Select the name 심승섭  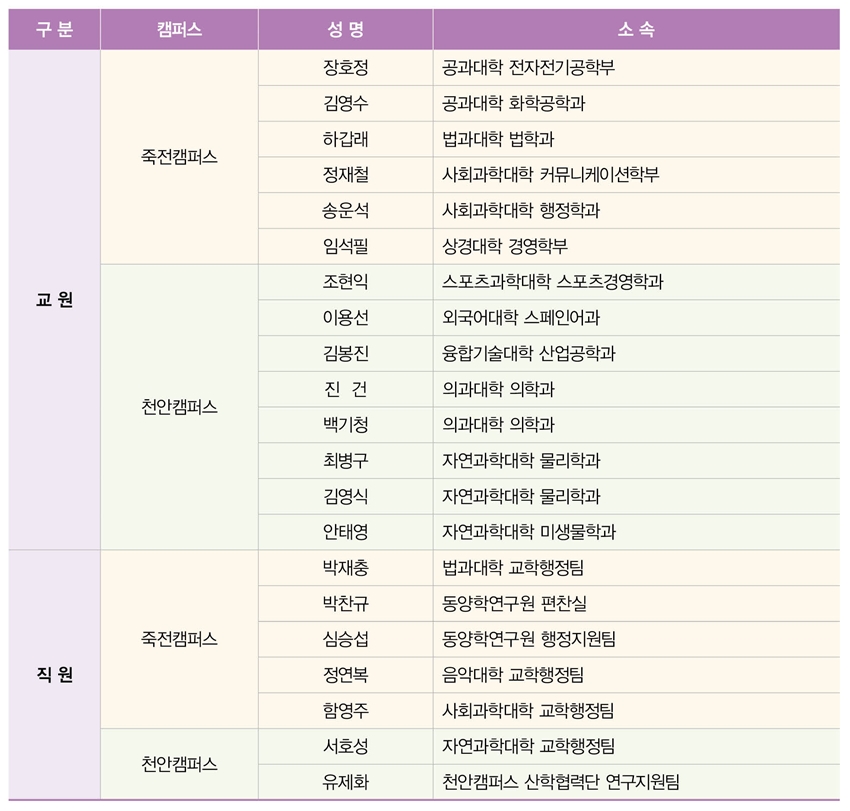point(346,639)
